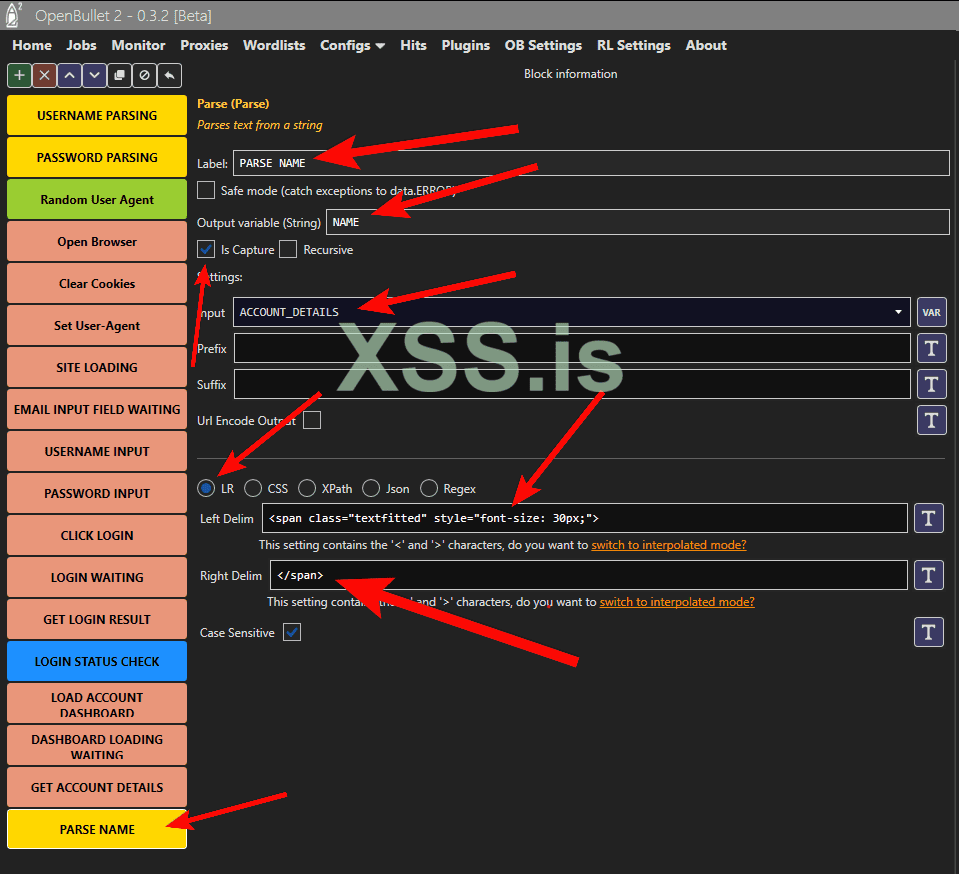Select the USERNAME INPUT block
This screenshot has width=959, height=874.
tap(97, 451)
